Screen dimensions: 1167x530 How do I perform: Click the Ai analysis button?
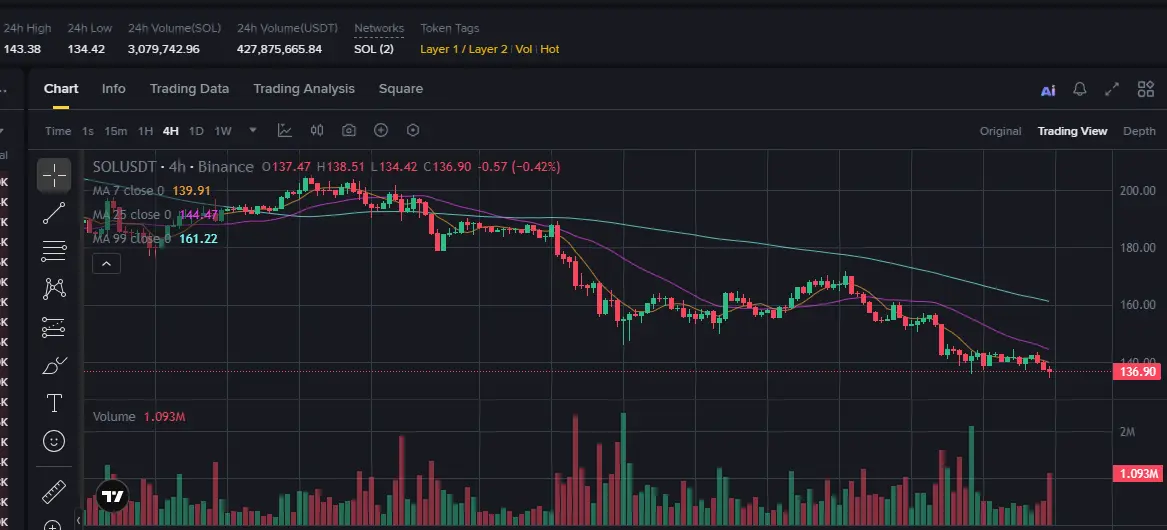pyautogui.click(x=1048, y=90)
